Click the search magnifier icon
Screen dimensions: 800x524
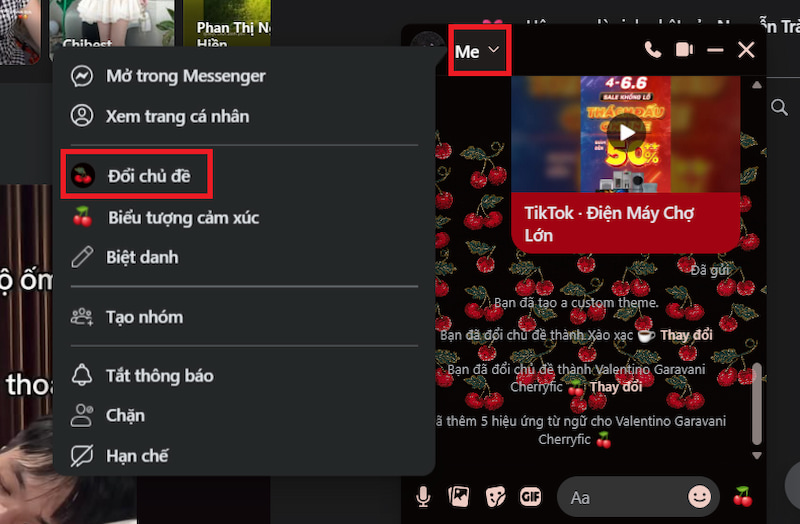(779, 107)
